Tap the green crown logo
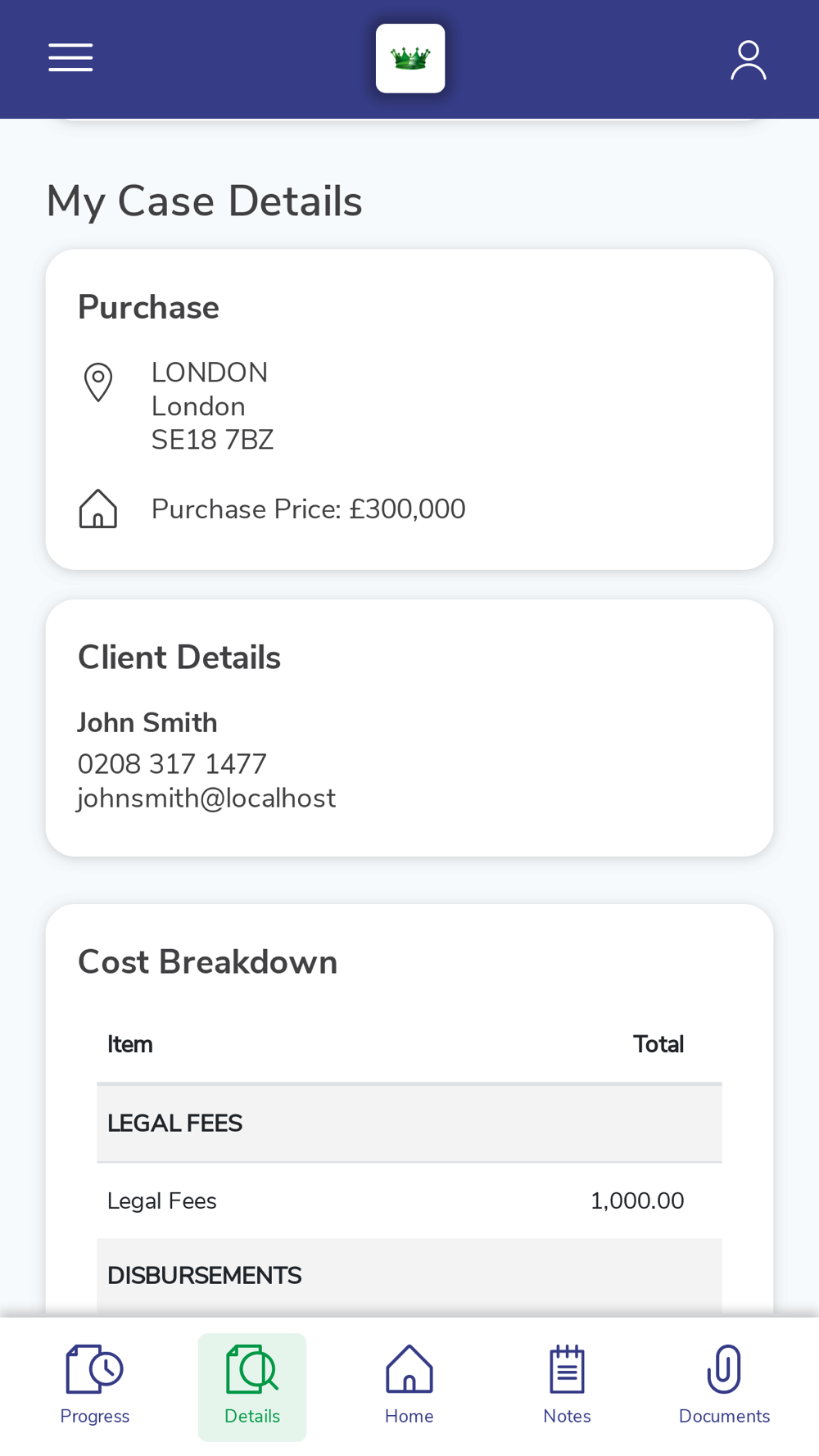This screenshot has height=1456, width=819. click(410, 58)
